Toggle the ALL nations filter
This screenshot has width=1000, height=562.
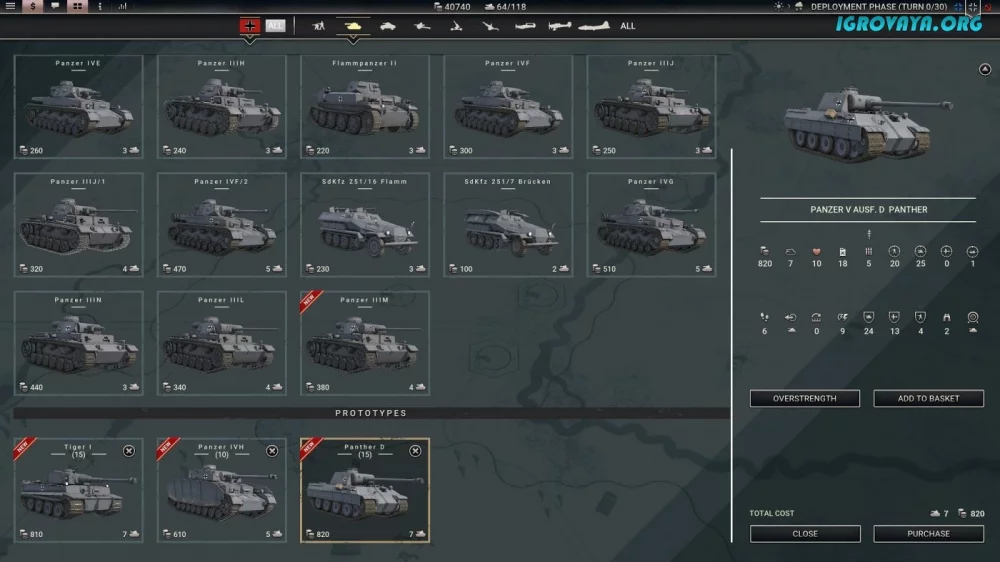pos(275,26)
